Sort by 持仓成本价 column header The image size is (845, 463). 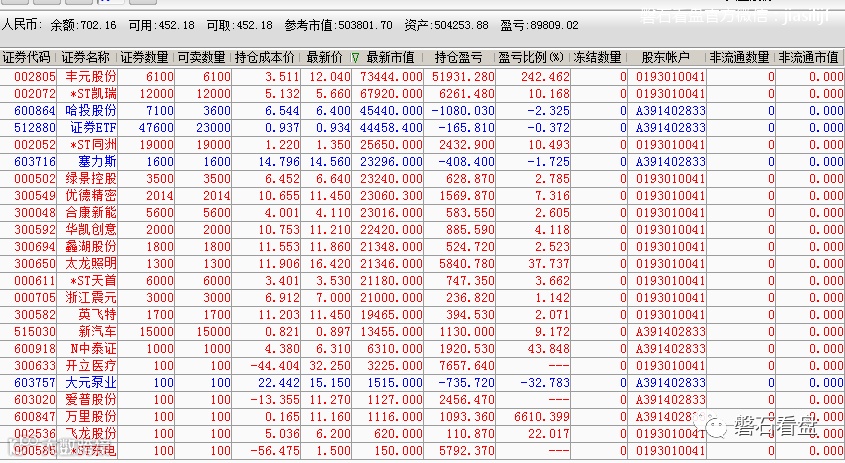tap(265, 57)
